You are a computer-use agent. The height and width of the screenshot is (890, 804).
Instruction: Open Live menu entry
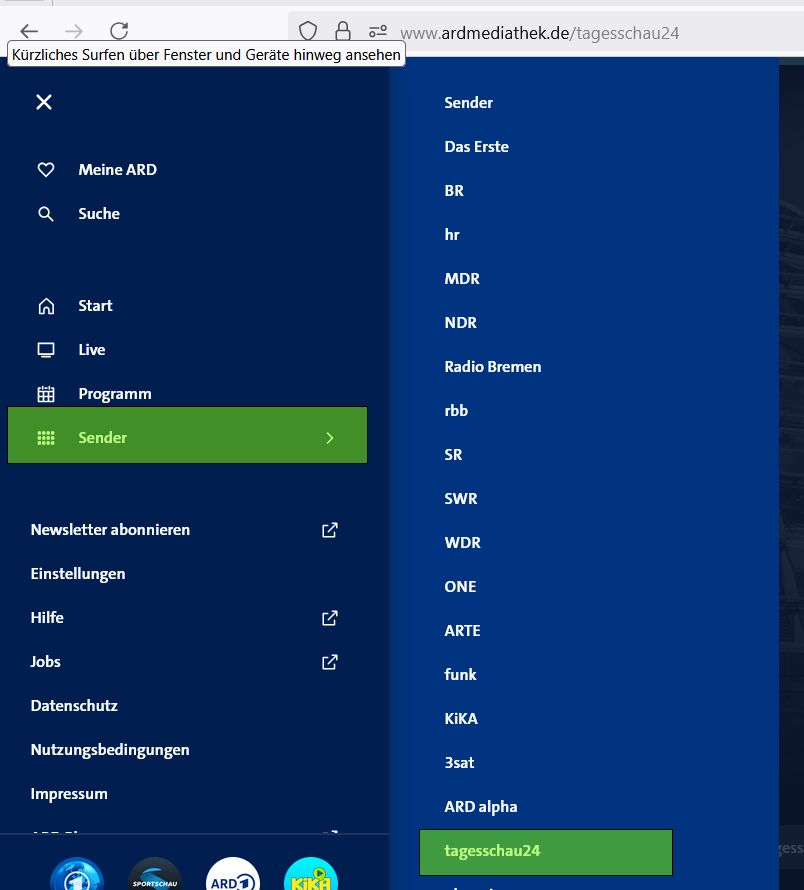(x=91, y=350)
